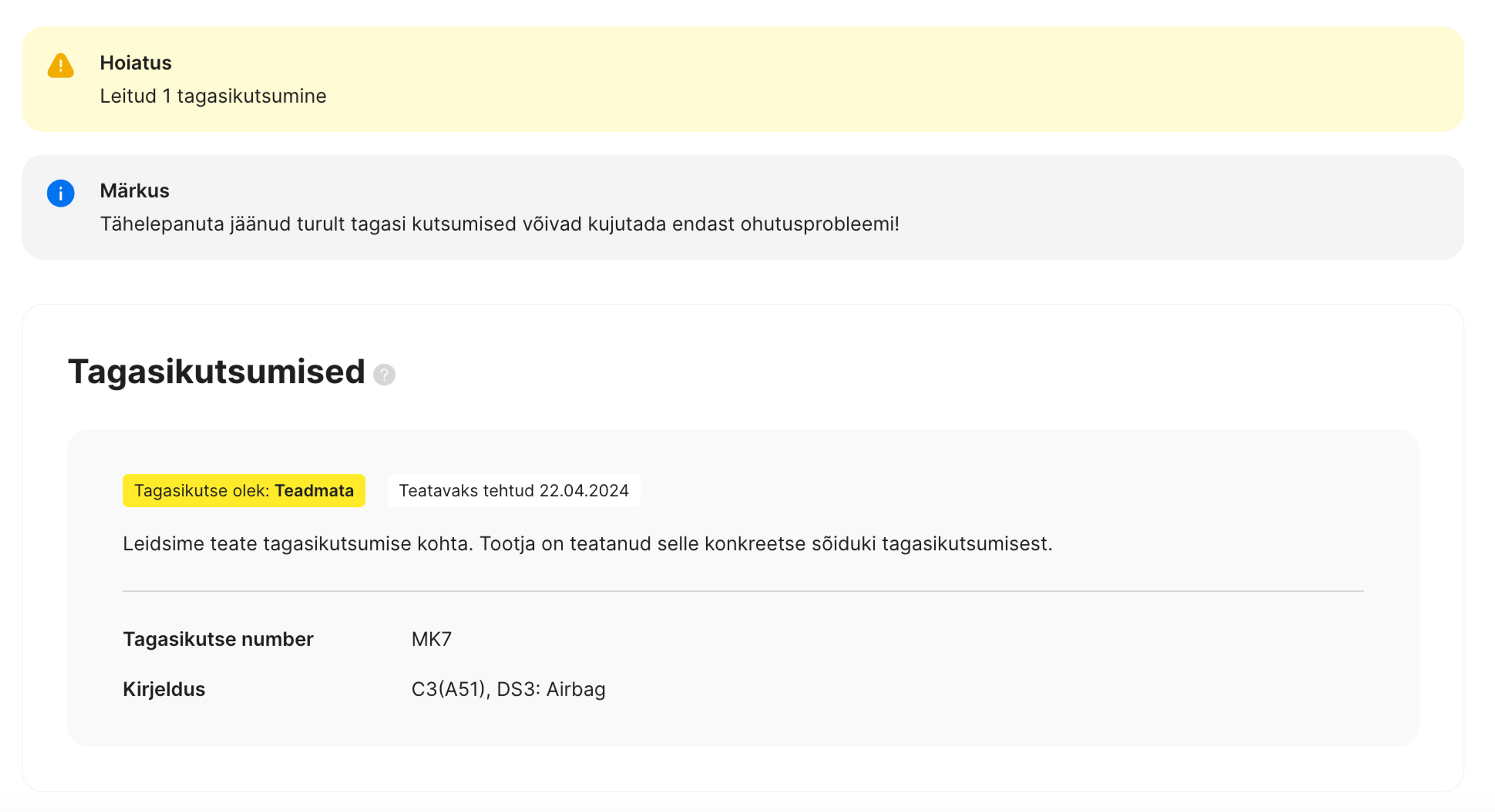Click 'Teatavaks tehtud 22.04.2024' date badge
Screen dimensions: 1495x812
(514, 490)
